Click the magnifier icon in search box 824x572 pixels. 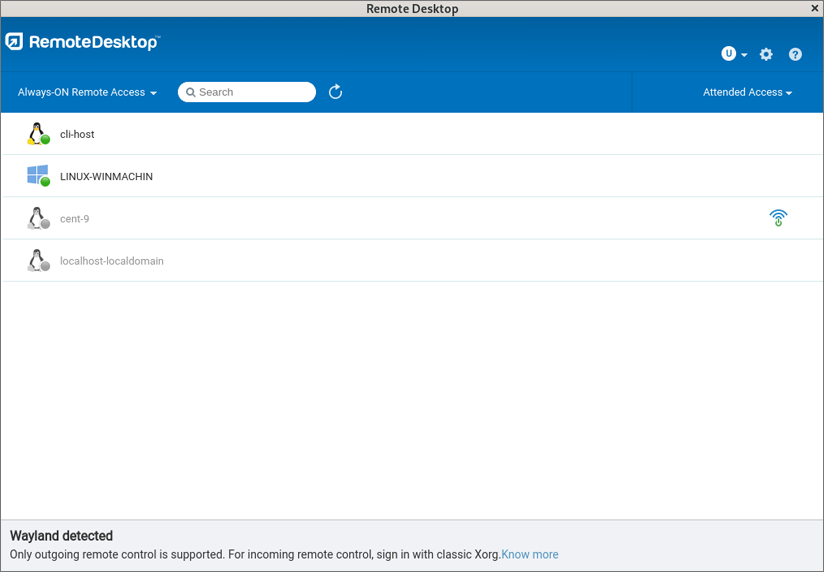point(191,92)
